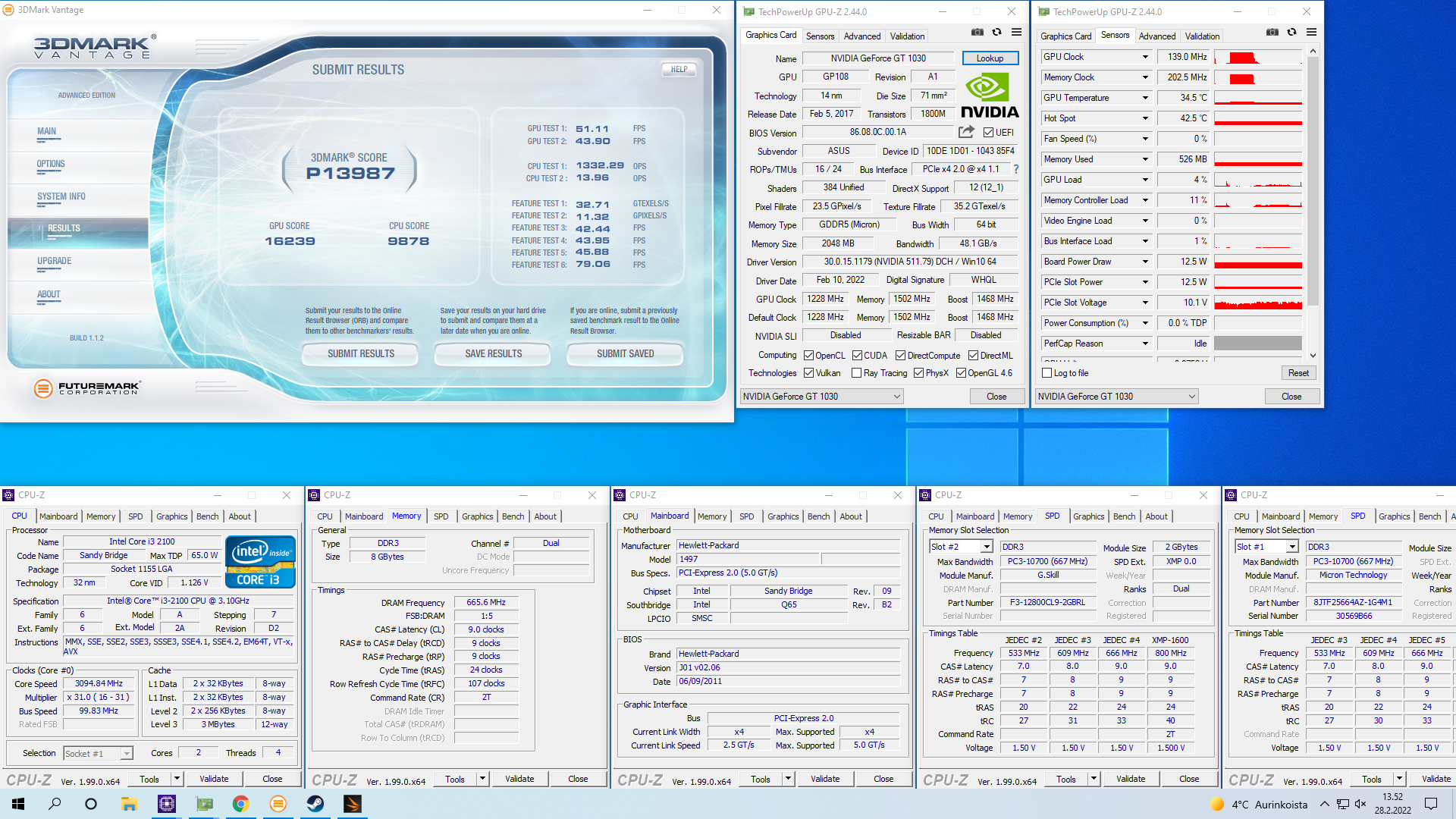Open black orange-arrow app on taskbar

[x=353, y=804]
